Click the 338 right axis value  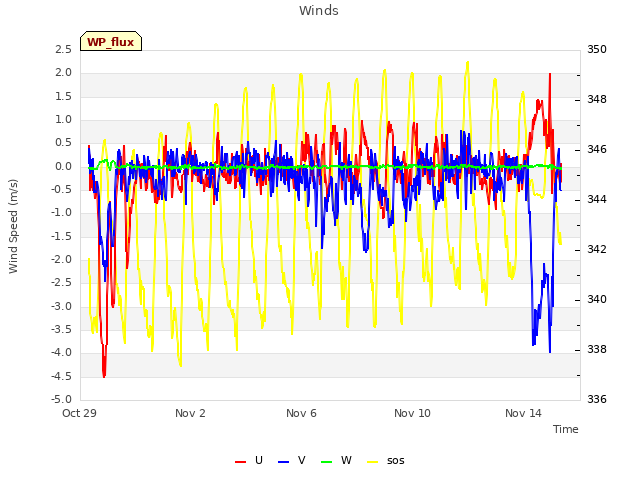(597, 349)
